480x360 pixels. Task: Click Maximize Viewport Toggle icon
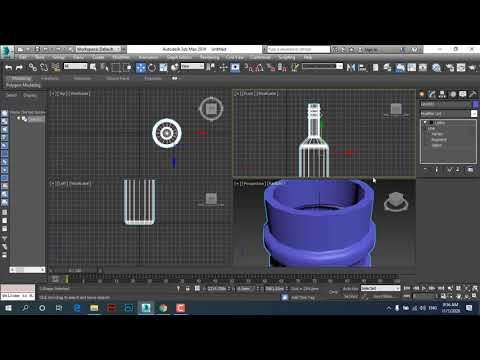475,296
